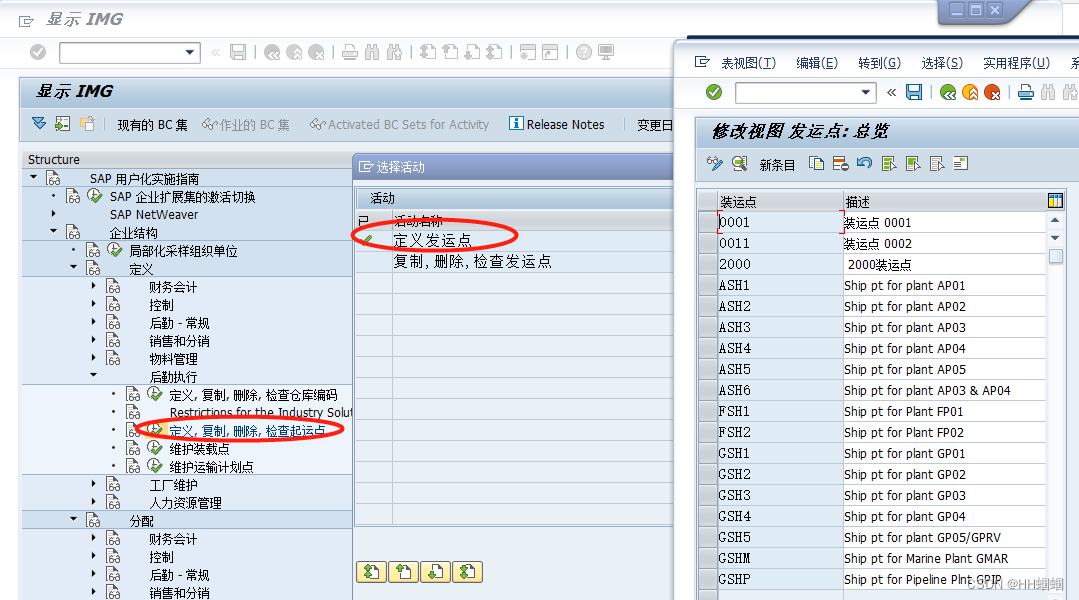Select row marker for 装运点 0001
Screen dimensions: 1079x600
click(707, 222)
